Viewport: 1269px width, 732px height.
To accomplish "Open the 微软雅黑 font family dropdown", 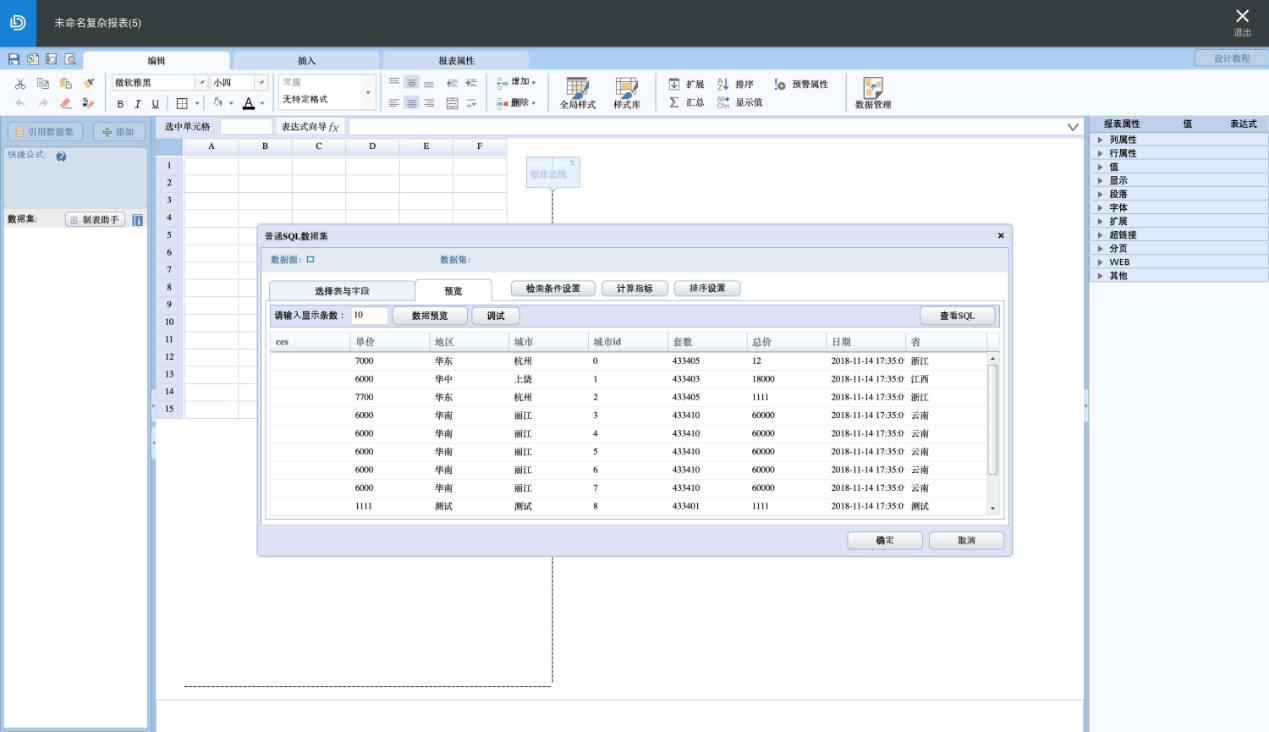I will tap(201, 83).
